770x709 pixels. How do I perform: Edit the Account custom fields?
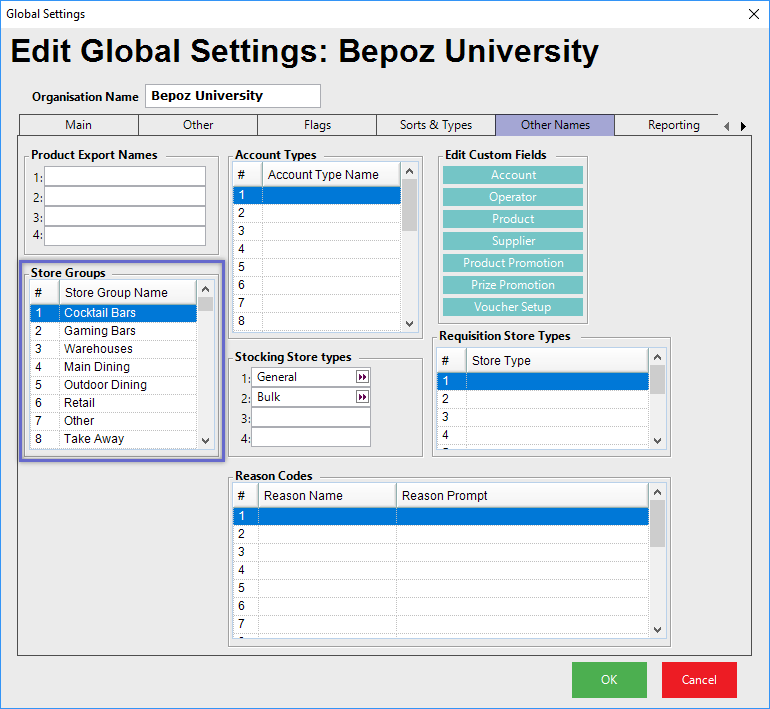[513, 175]
